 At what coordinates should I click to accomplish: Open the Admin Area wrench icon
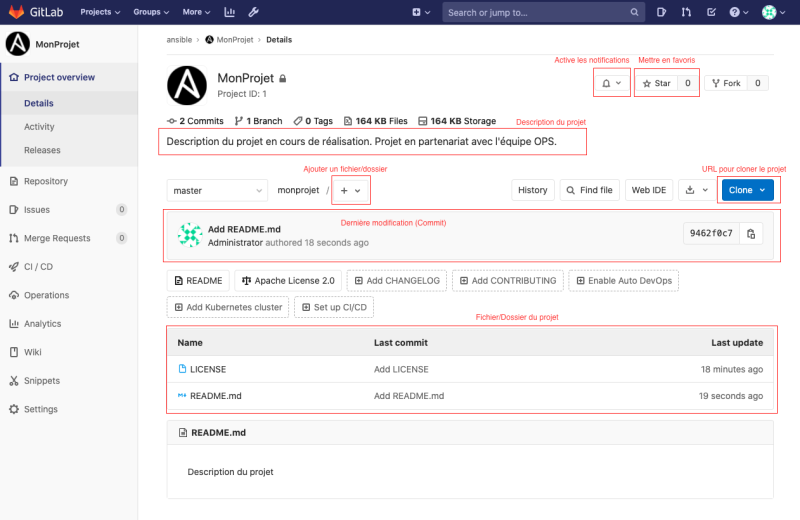pos(254,13)
